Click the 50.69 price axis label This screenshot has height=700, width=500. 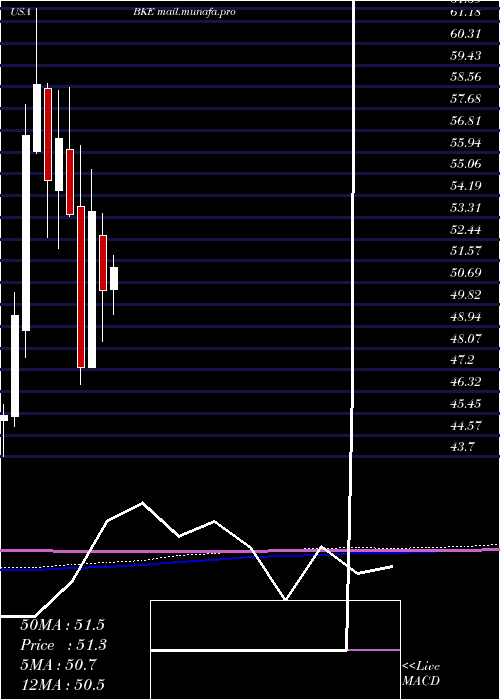[x=466, y=273]
